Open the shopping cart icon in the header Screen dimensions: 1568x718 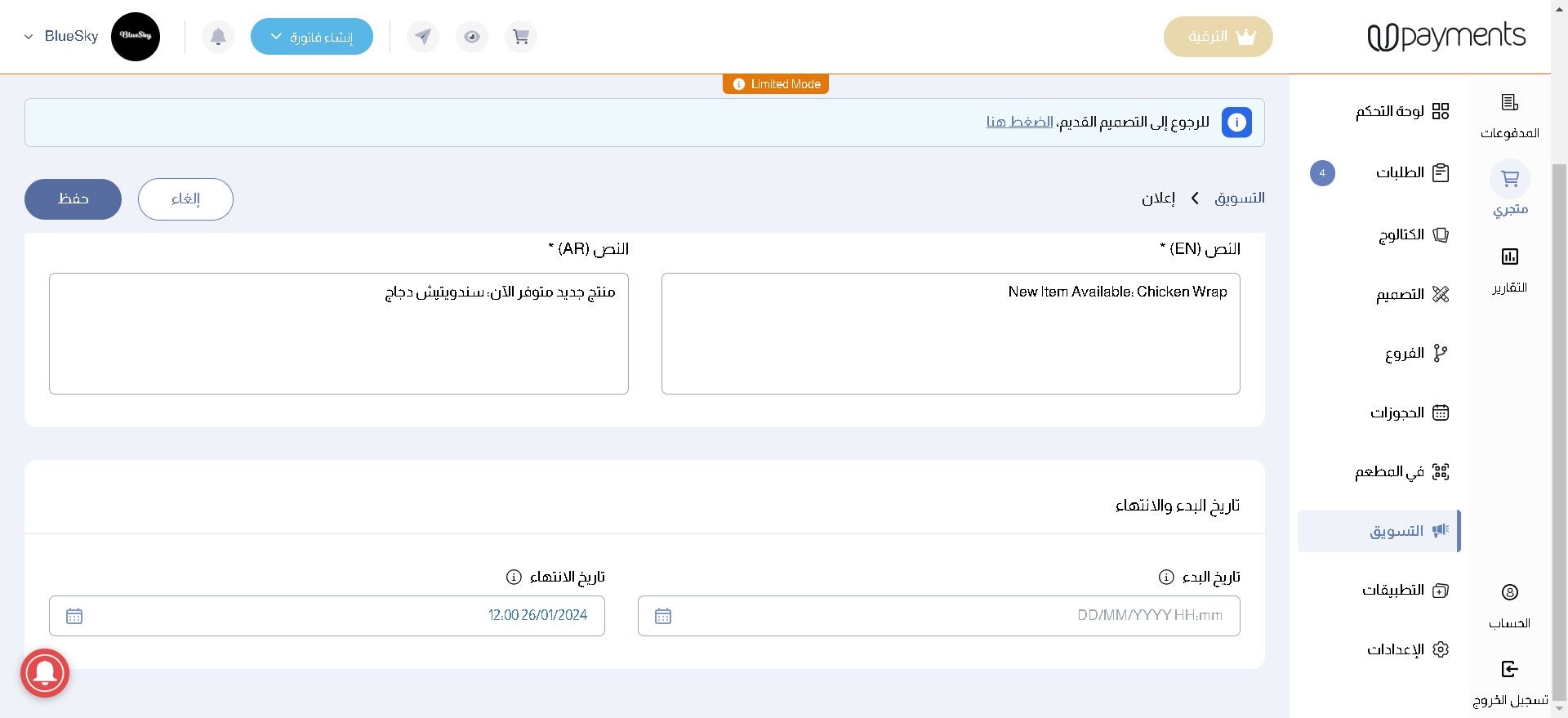click(x=521, y=37)
